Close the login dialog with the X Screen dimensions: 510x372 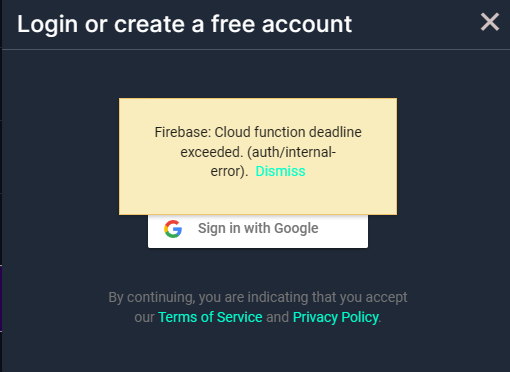(490, 22)
